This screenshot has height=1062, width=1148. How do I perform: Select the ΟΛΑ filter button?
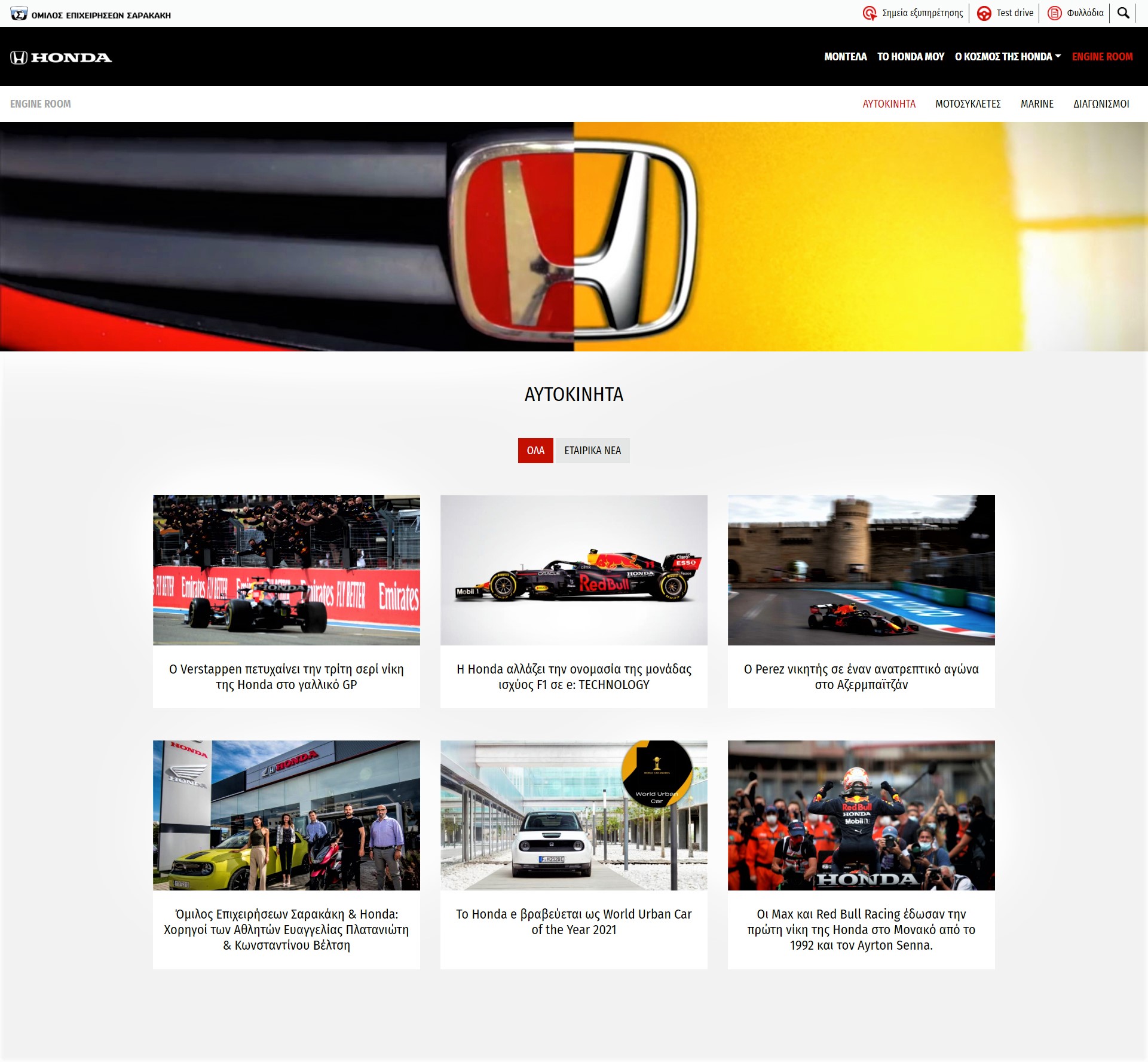535,451
